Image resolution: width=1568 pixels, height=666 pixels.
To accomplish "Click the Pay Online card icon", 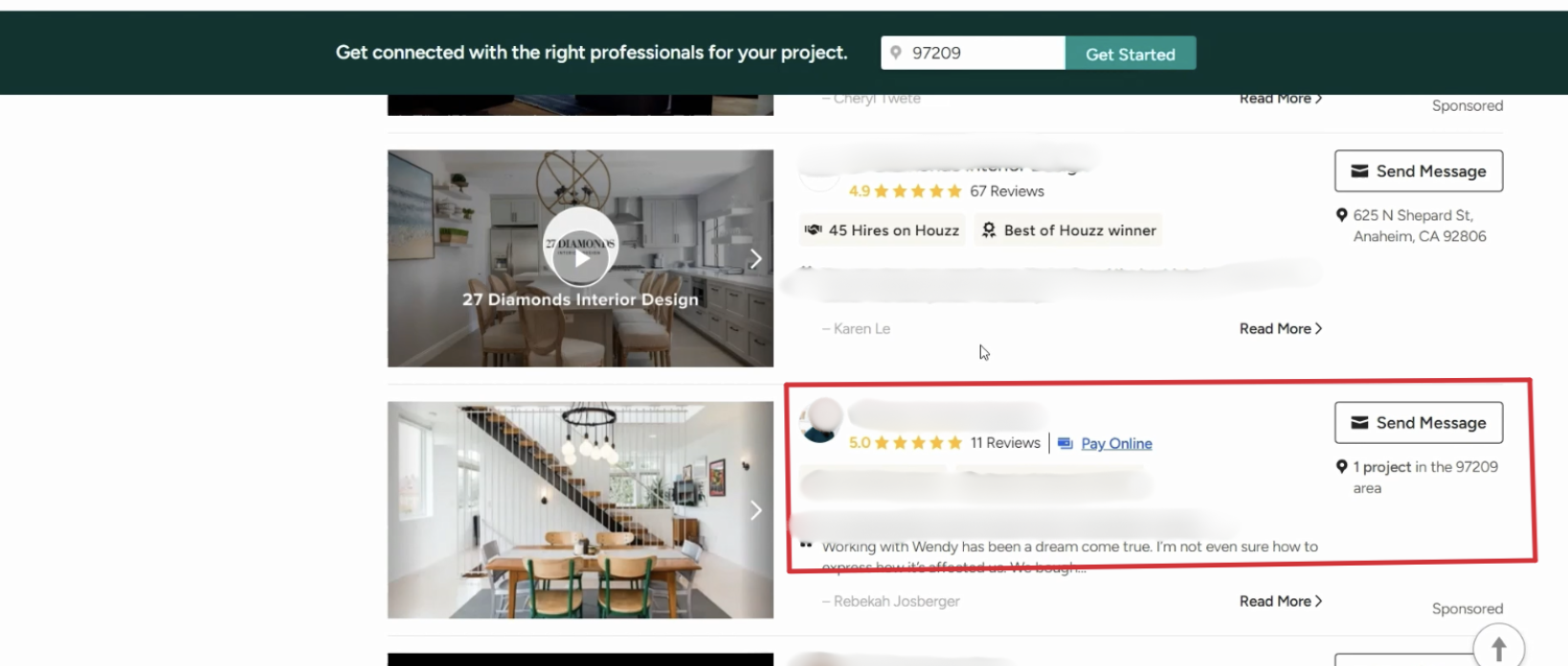I will [x=1065, y=443].
